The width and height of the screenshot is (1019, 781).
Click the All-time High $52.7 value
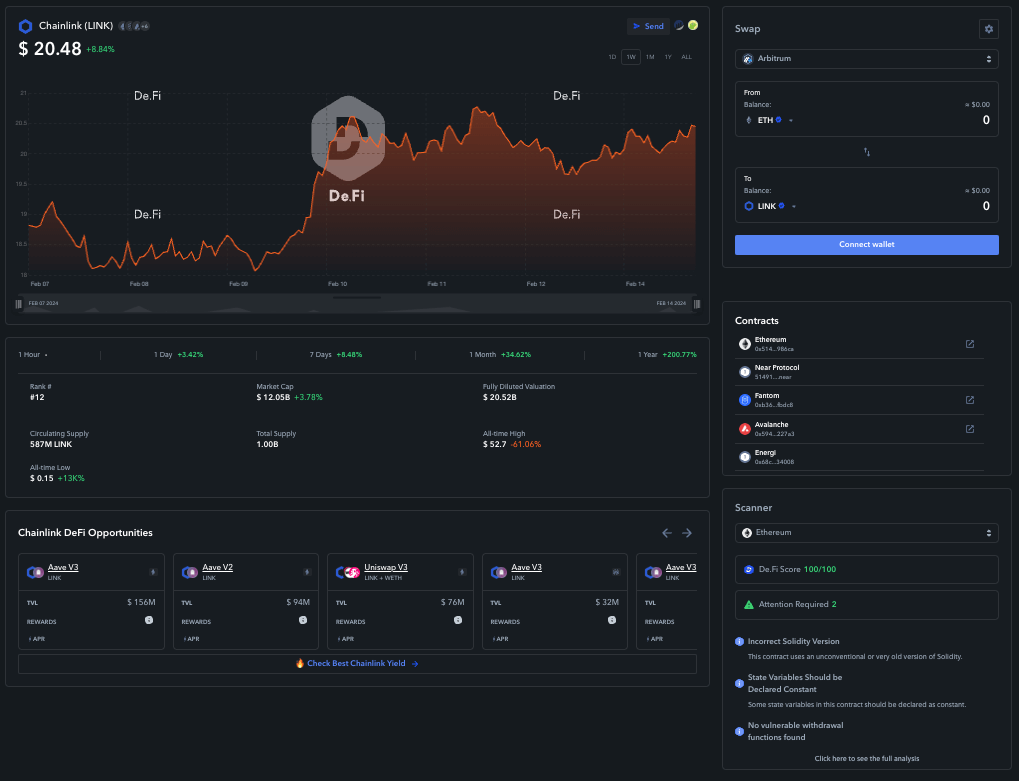click(495, 444)
